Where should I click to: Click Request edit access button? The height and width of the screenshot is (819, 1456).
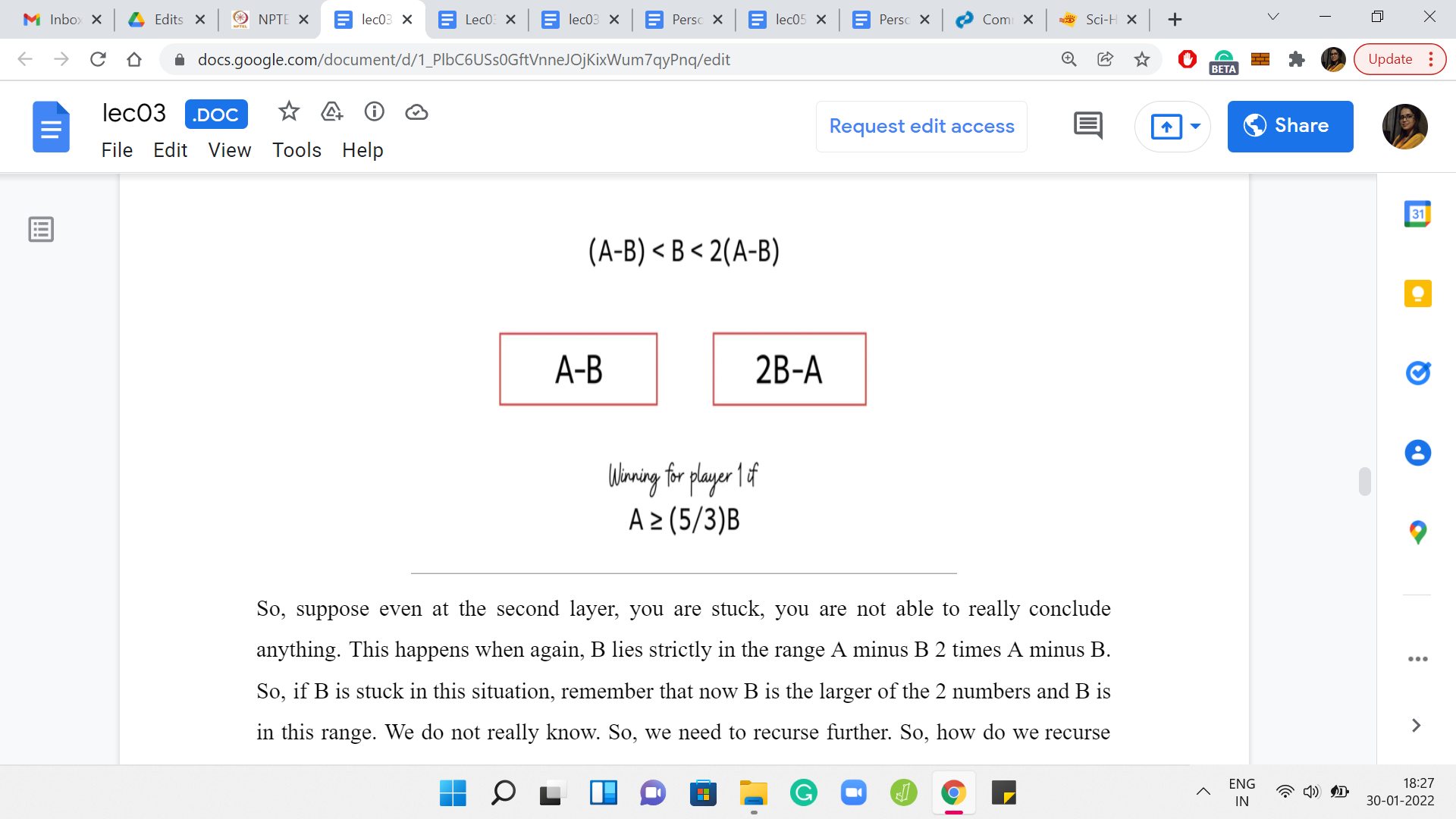tap(921, 126)
